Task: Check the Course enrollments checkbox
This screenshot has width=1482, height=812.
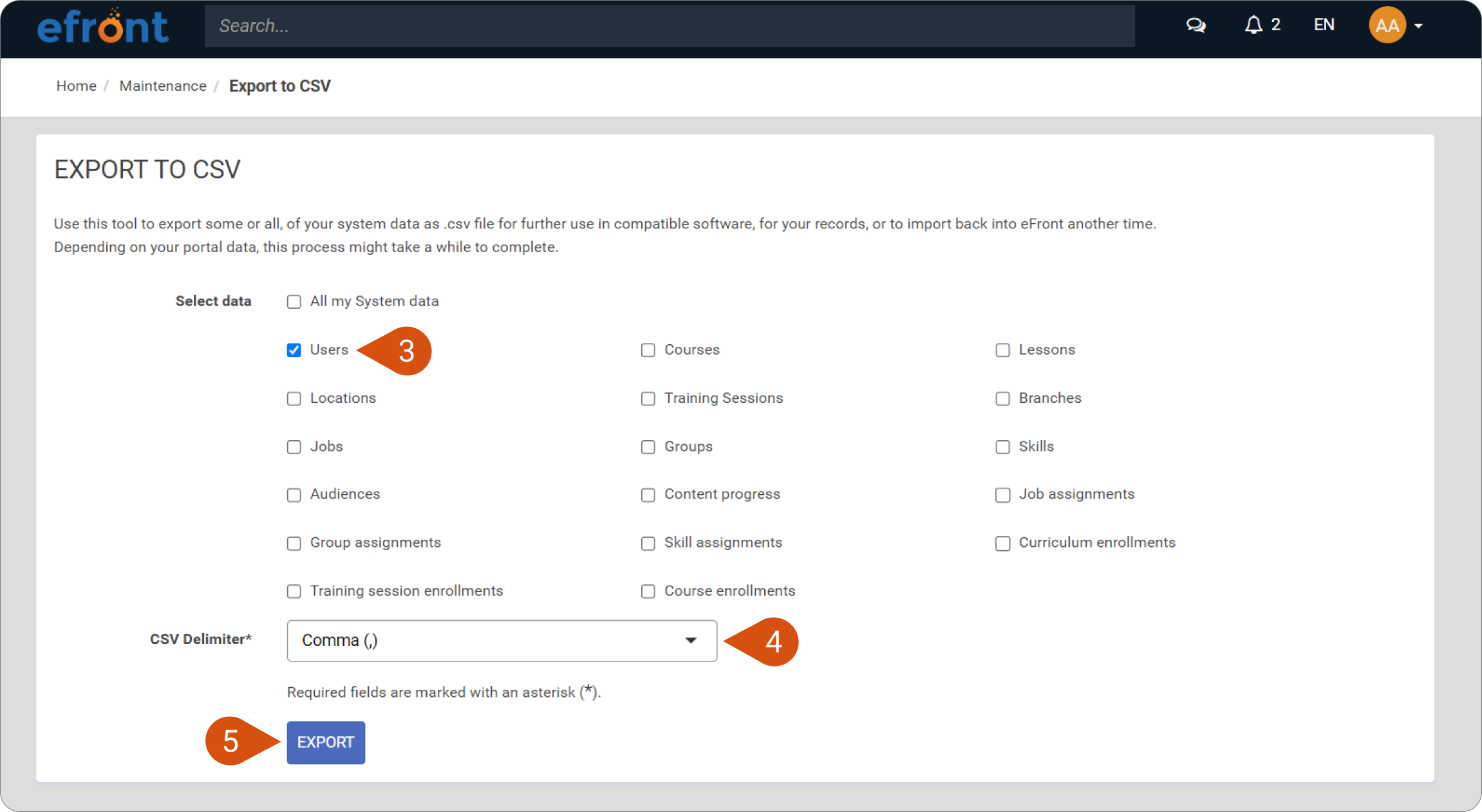Action: coord(648,591)
